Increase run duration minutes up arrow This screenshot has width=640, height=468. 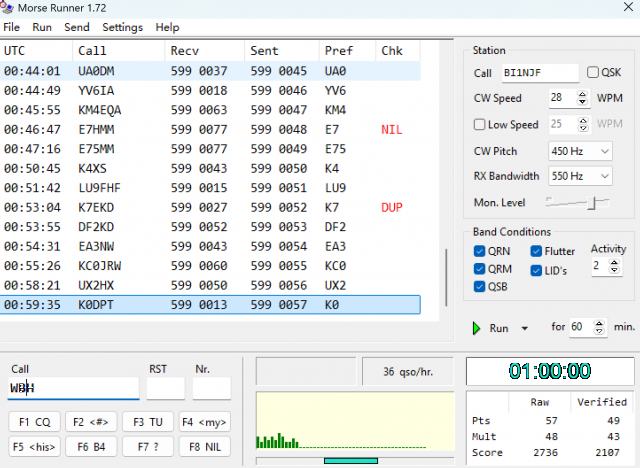(x=599, y=323)
